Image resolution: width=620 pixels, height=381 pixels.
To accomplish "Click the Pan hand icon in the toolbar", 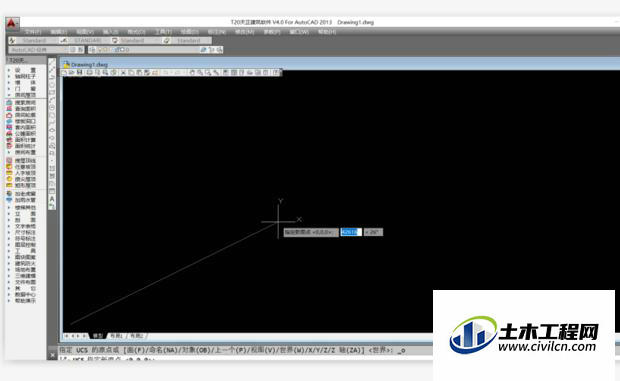I will click(x=192, y=72).
